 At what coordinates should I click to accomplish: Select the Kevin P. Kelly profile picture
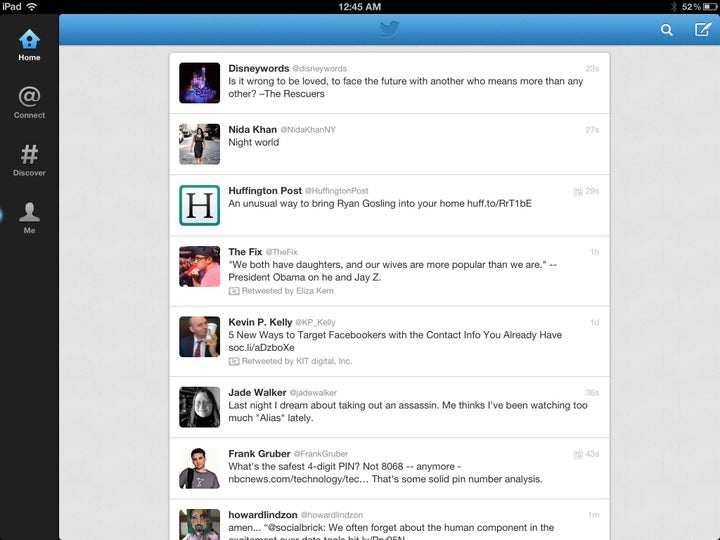click(x=199, y=337)
